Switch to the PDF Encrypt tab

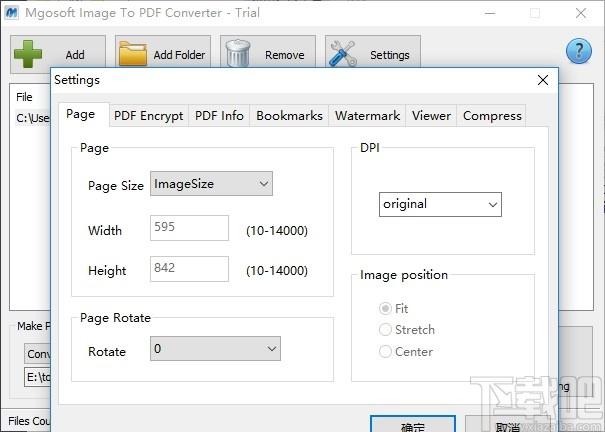(149, 116)
